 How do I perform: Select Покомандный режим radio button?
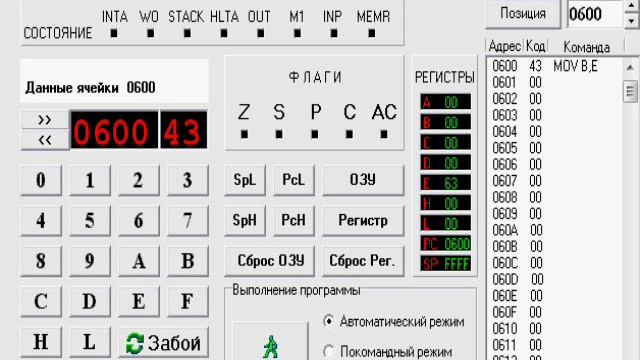click(x=329, y=351)
